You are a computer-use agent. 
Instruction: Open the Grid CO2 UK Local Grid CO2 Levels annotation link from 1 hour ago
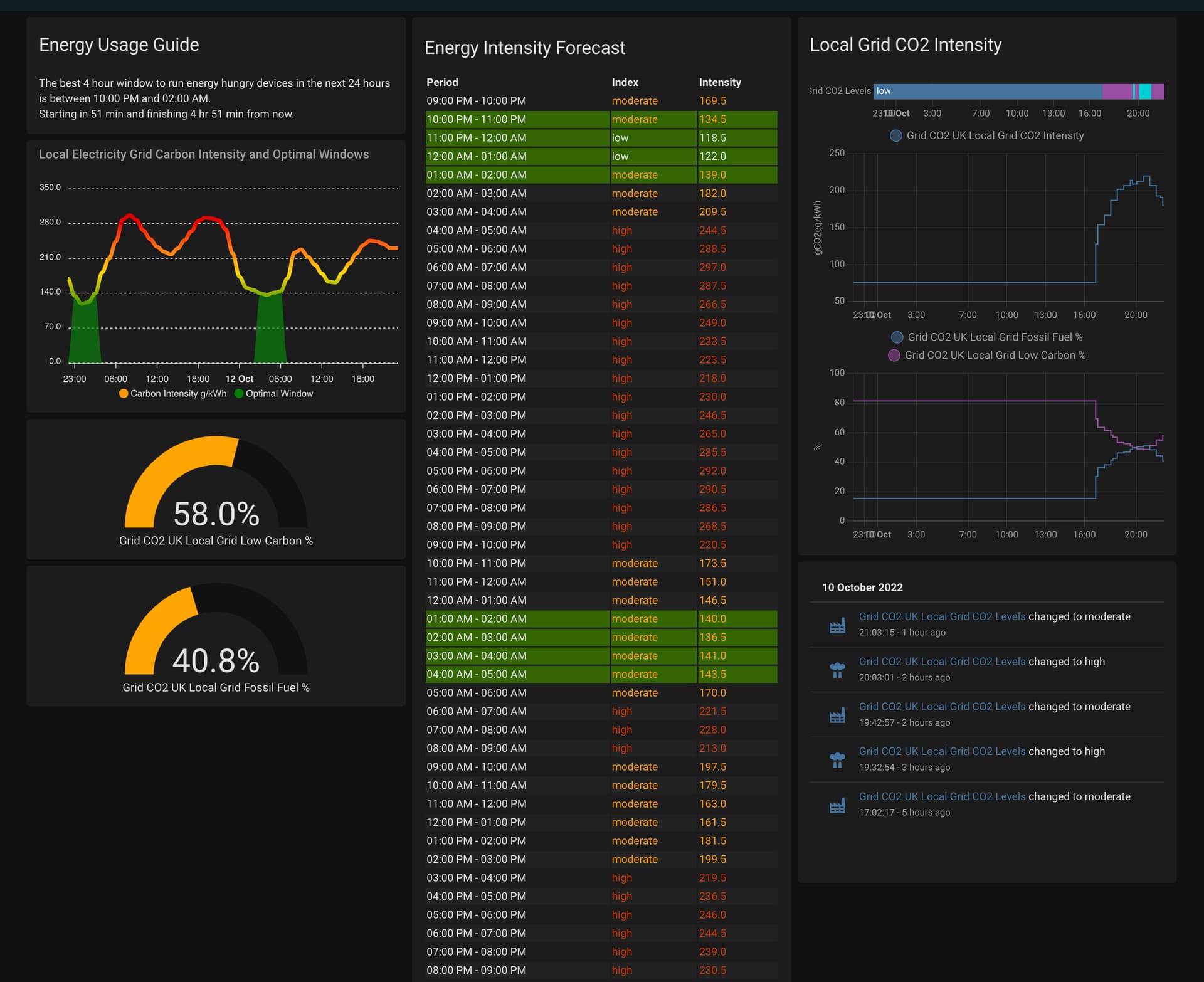(x=941, y=616)
